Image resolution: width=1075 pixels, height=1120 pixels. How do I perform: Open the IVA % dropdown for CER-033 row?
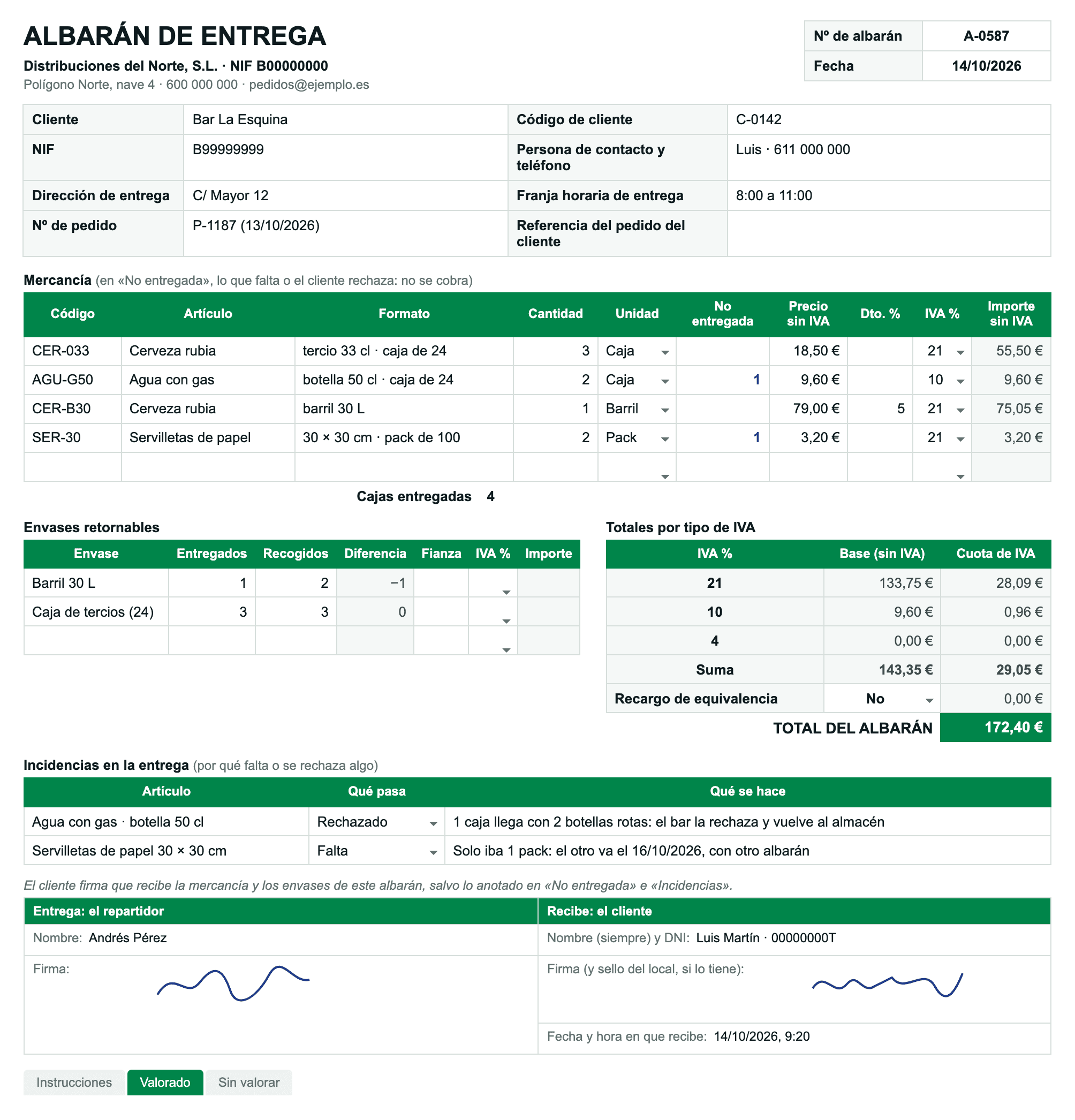point(959,352)
